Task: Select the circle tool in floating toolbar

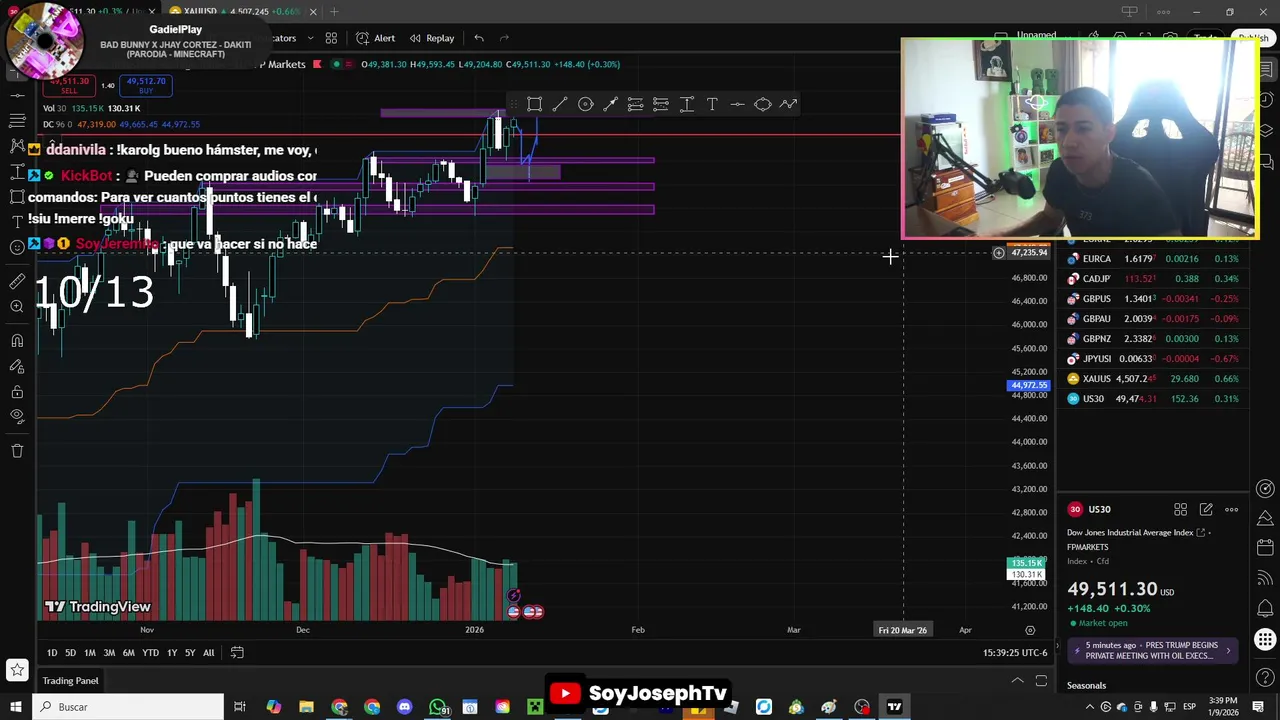Action: pos(585,104)
